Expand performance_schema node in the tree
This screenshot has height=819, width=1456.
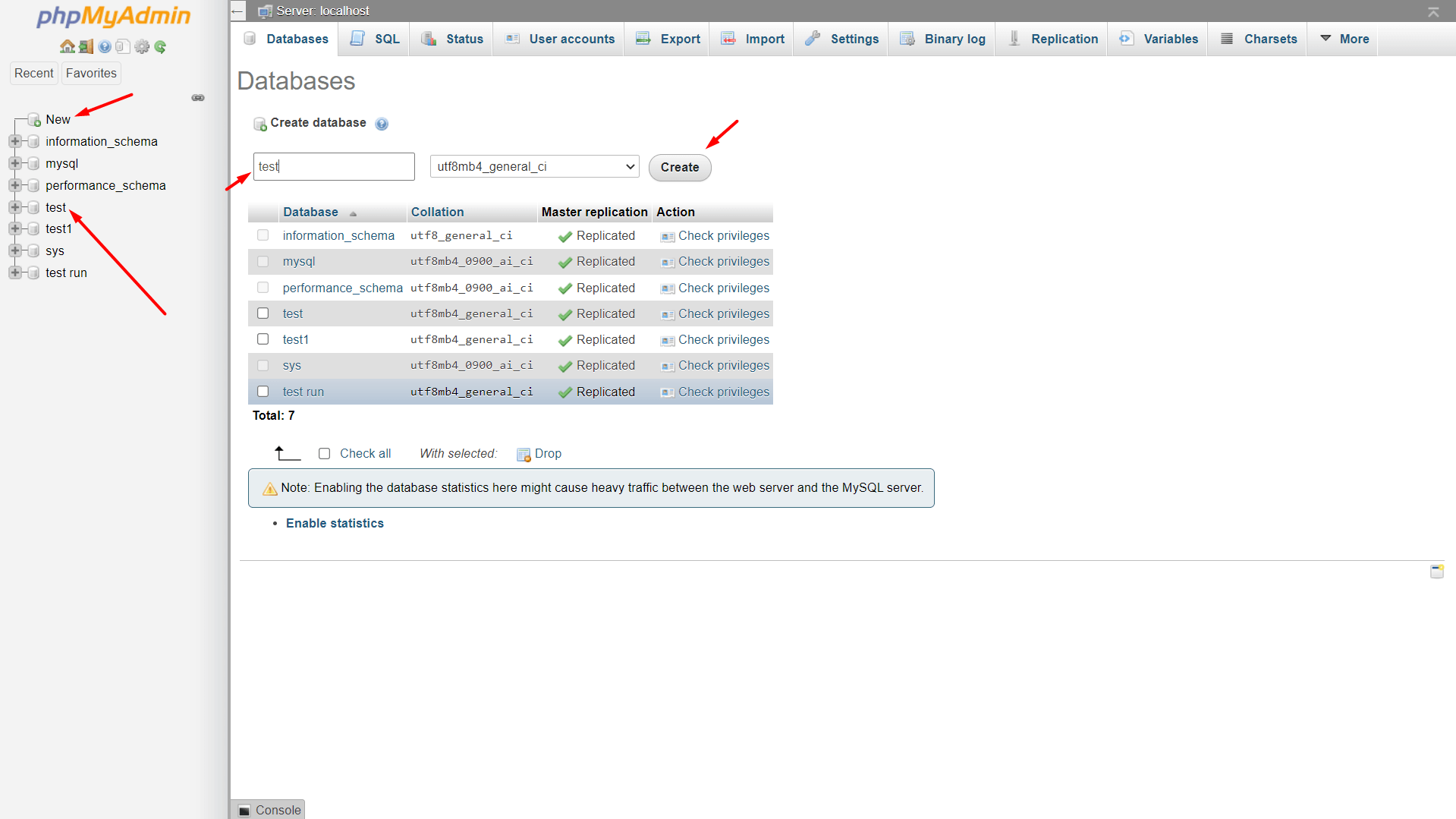[14, 185]
